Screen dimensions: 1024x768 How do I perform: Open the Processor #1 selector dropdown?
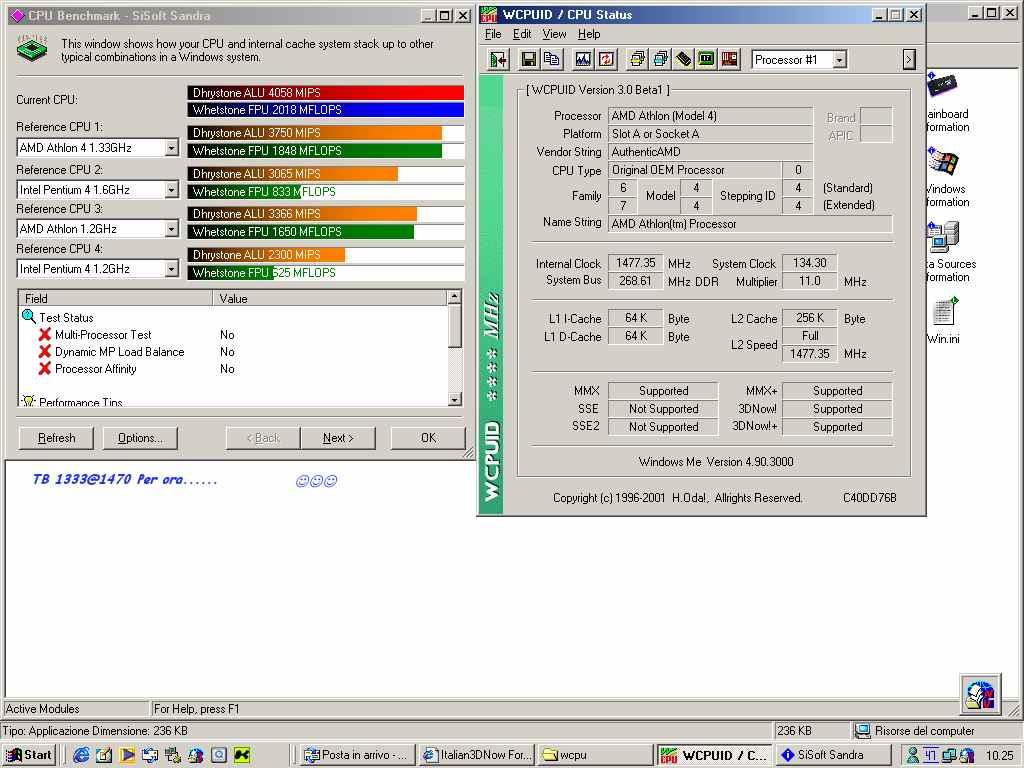pos(840,60)
